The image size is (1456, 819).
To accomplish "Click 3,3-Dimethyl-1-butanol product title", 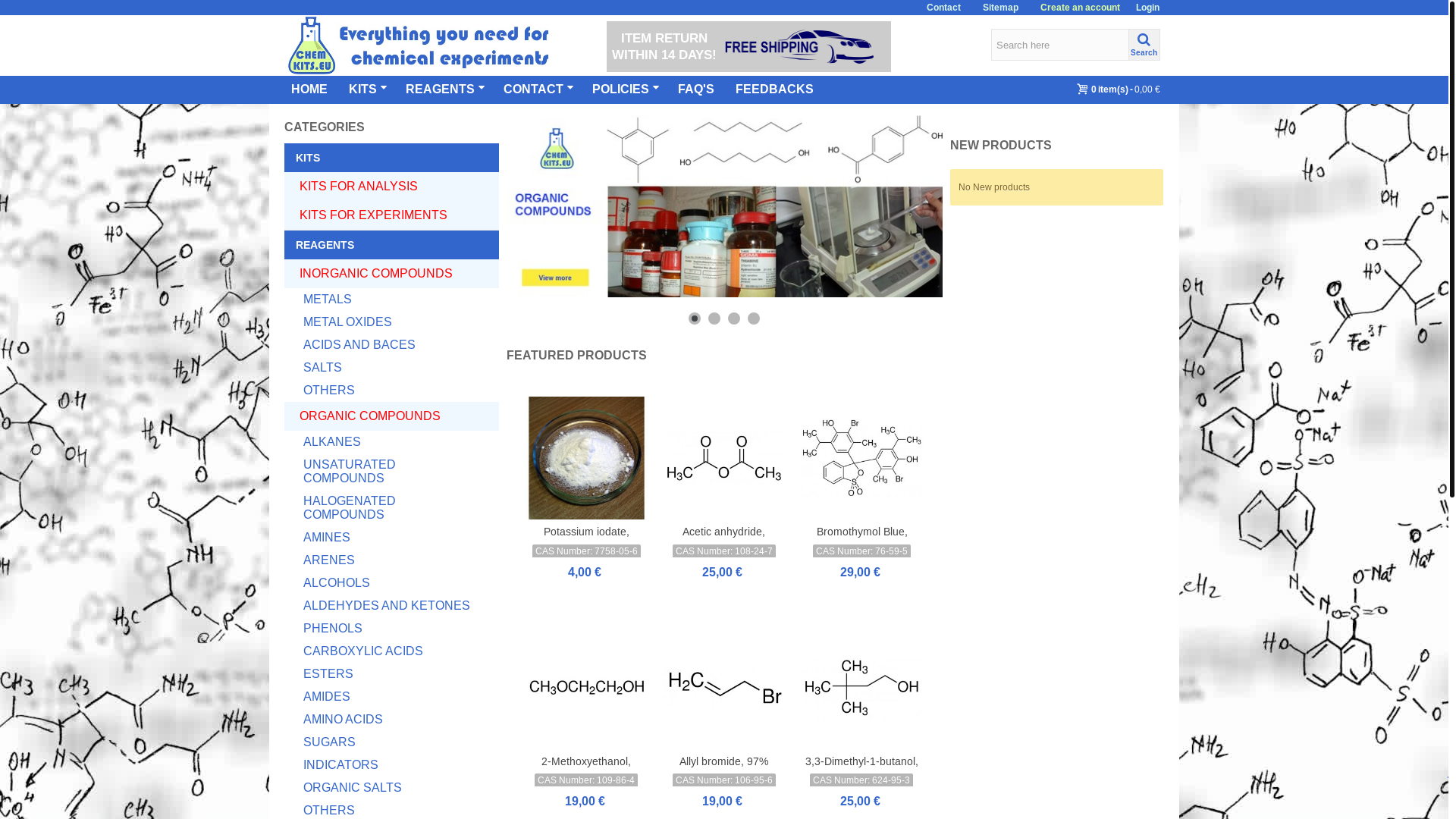I will (861, 761).
